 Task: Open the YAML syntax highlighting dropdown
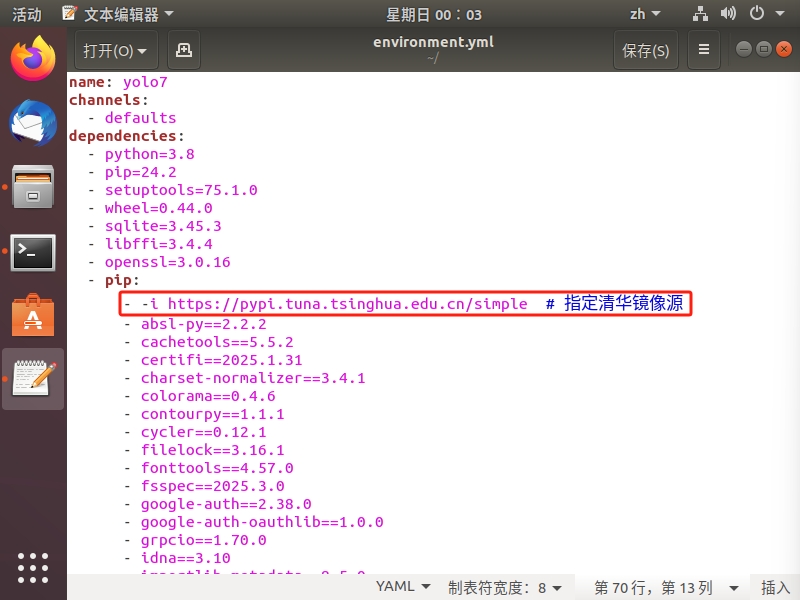point(404,587)
